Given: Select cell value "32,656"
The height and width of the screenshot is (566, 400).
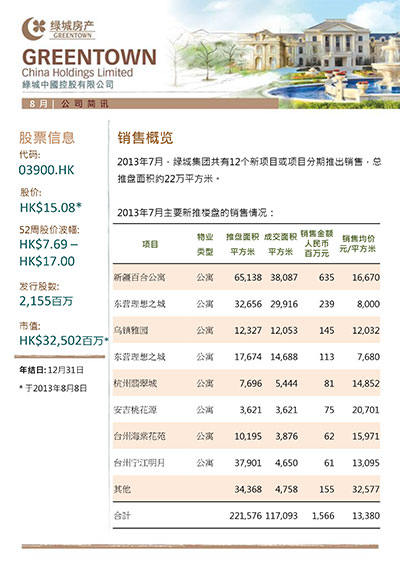Looking at the screenshot, I should [248, 304].
